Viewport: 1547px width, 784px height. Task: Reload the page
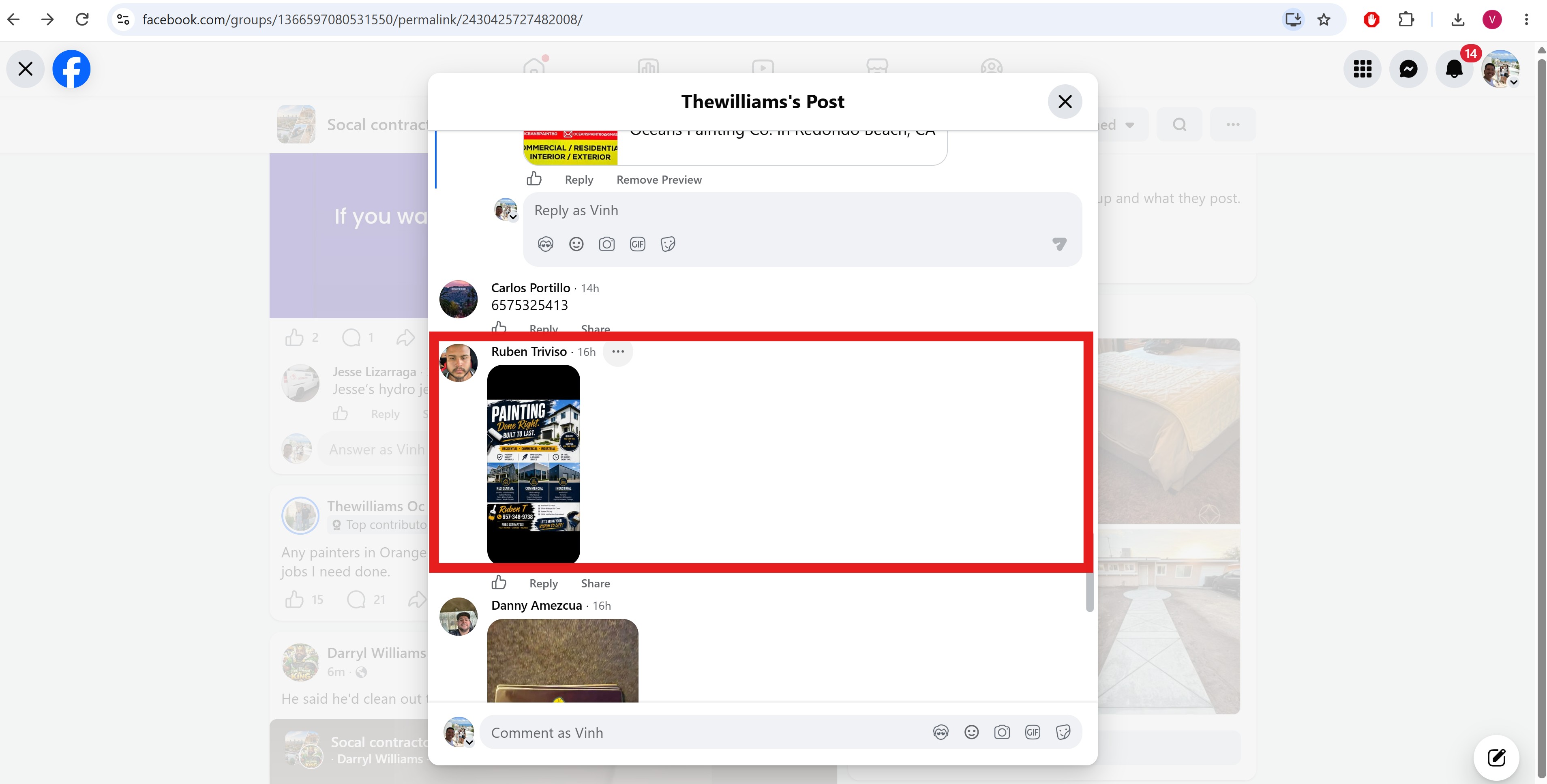click(82, 20)
